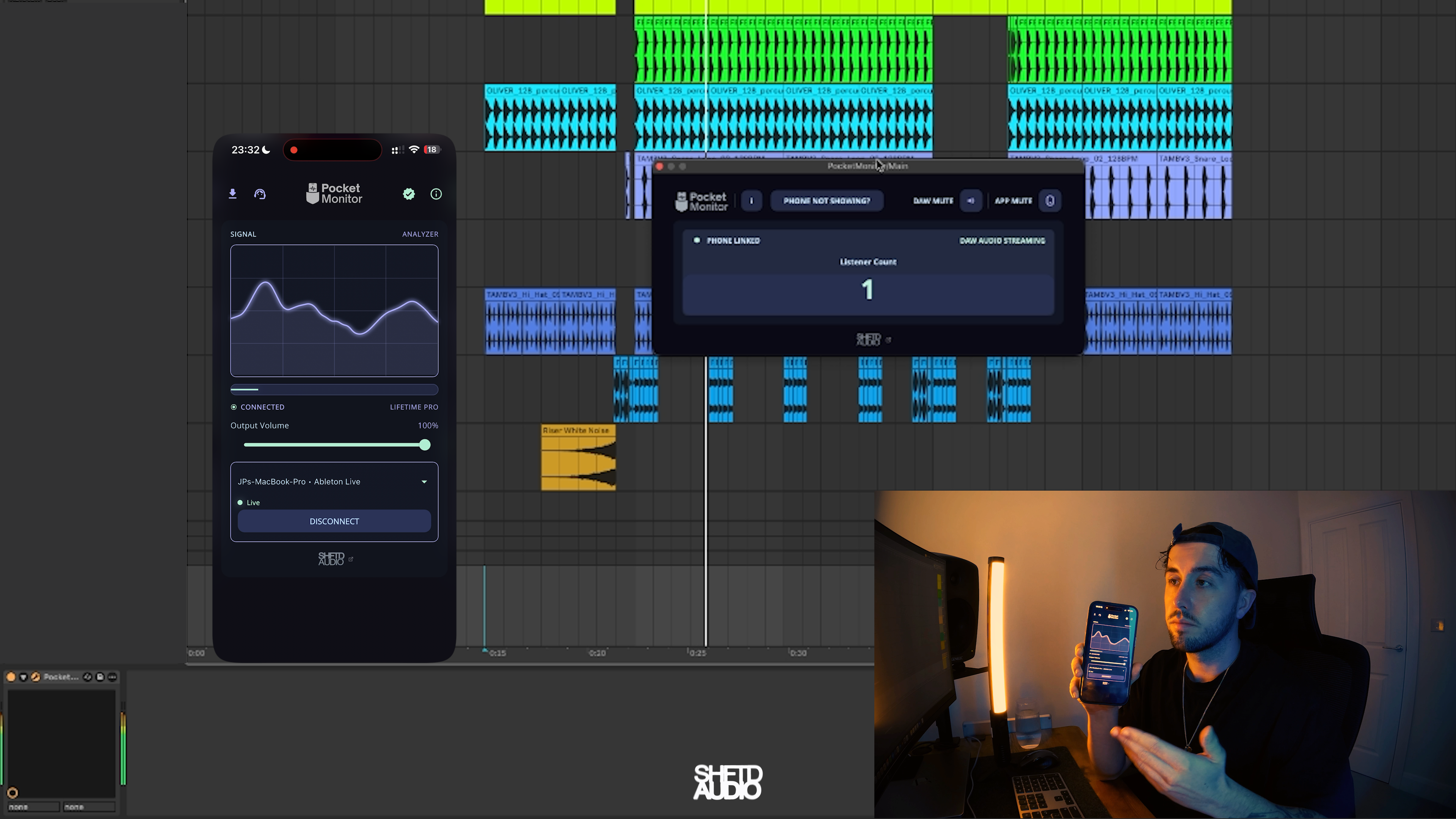Viewport: 1456px width, 819px height.
Task: Tap the headphones icon in phone app
Action: (x=260, y=194)
